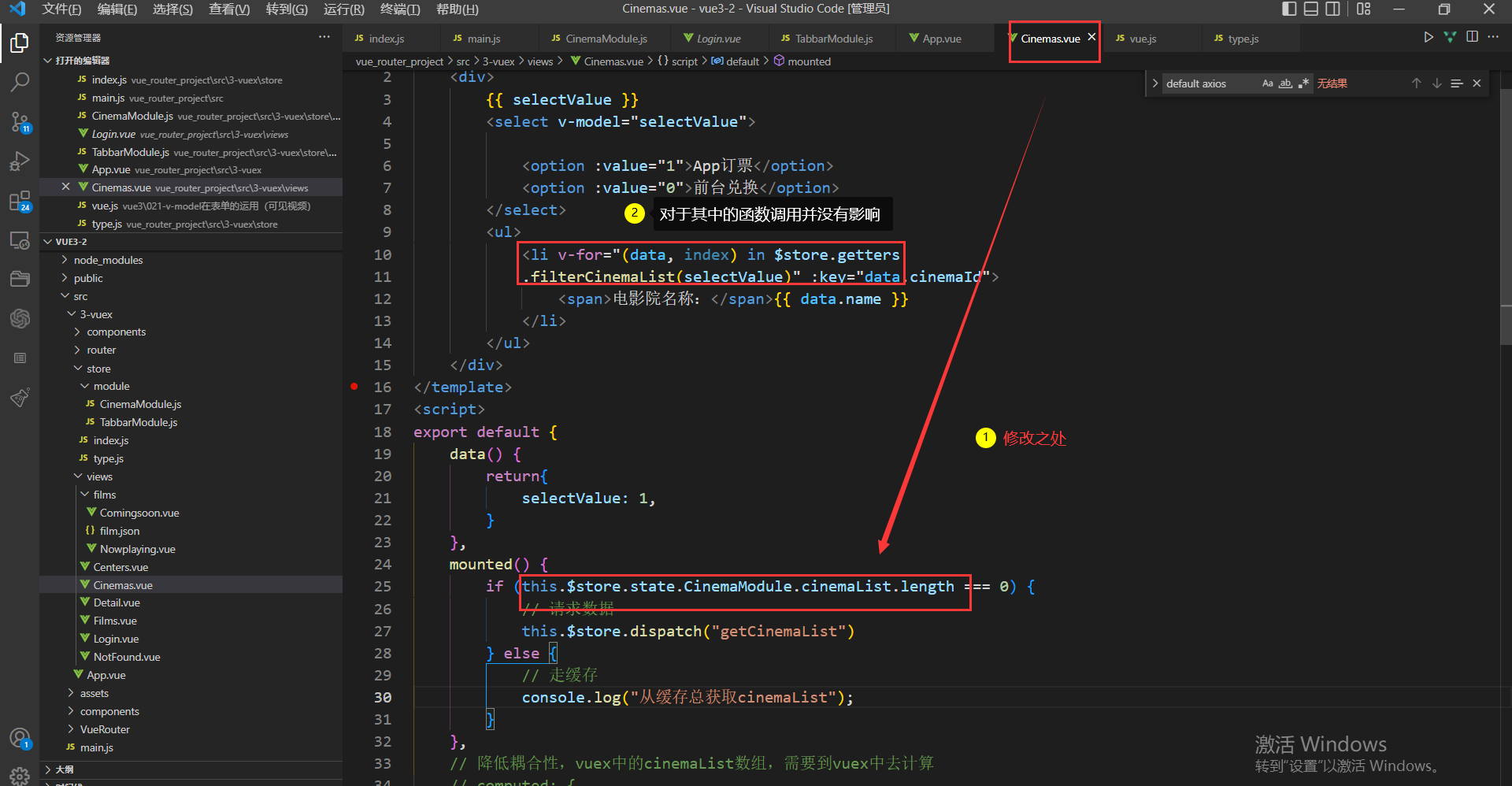The image size is (1512, 786).
Task: Open the Manage gear menu
Action: point(20,775)
